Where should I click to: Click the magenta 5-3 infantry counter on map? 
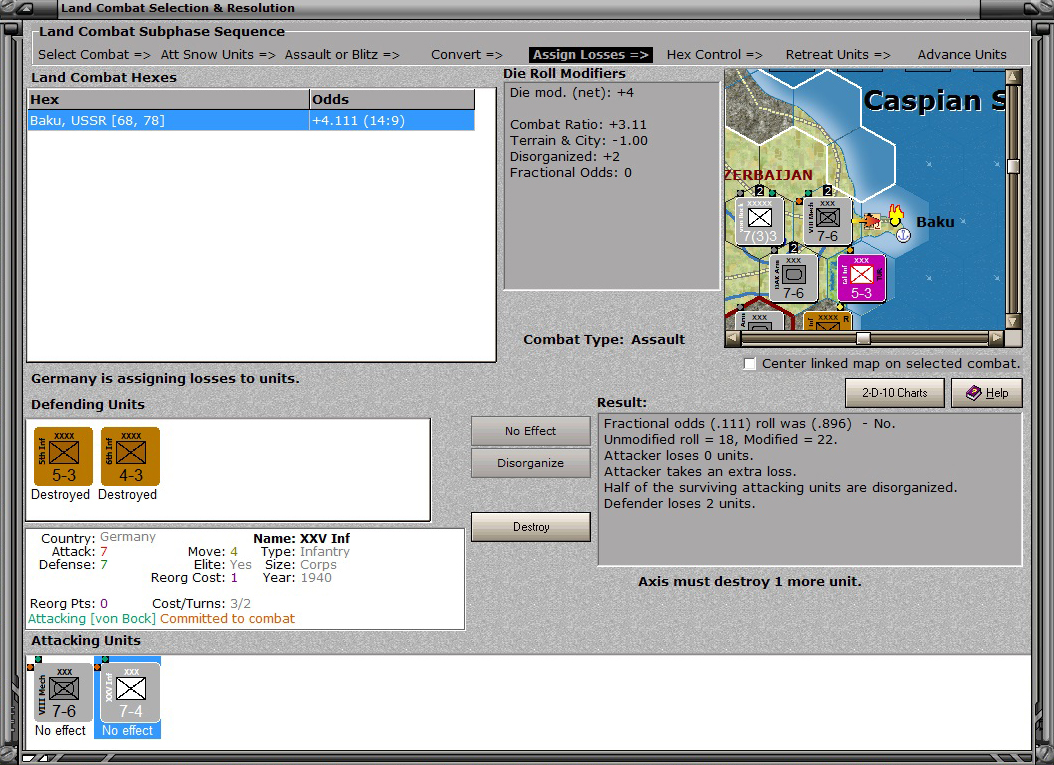pyautogui.click(x=861, y=278)
